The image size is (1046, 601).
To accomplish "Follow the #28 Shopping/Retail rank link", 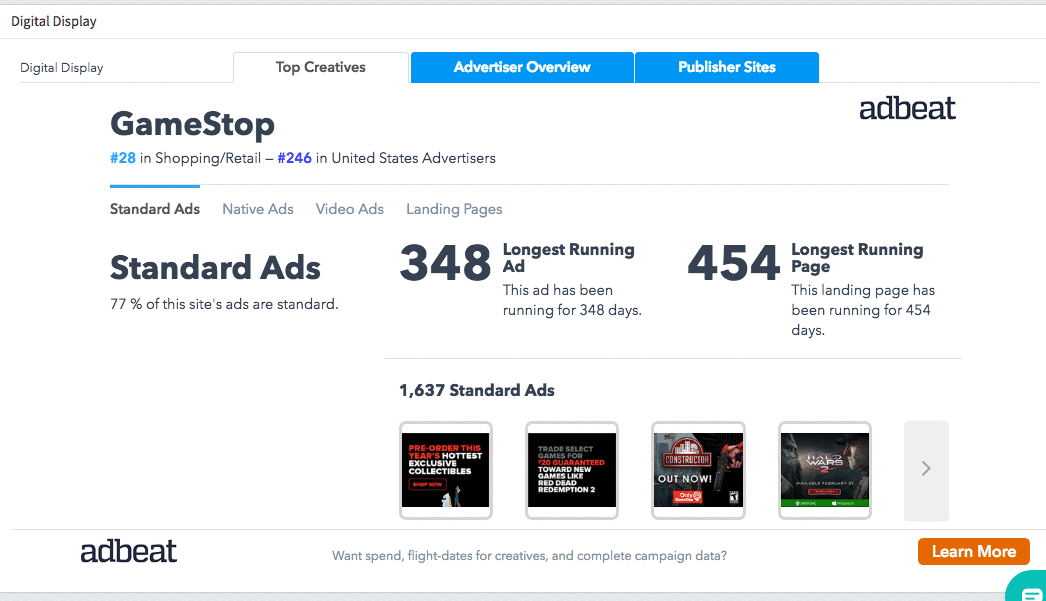I will pos(123,158).
